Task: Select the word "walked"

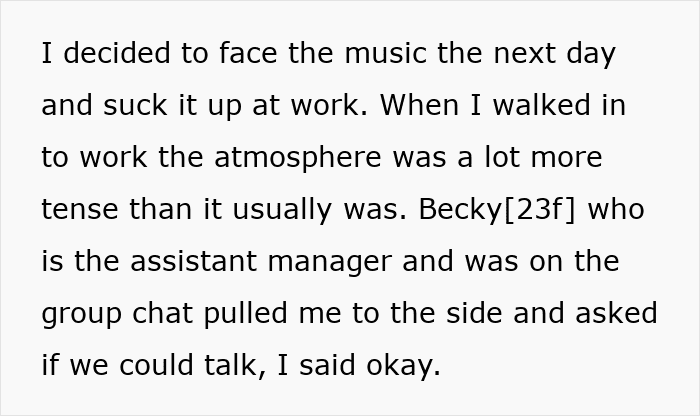Action: pos(541,105)
